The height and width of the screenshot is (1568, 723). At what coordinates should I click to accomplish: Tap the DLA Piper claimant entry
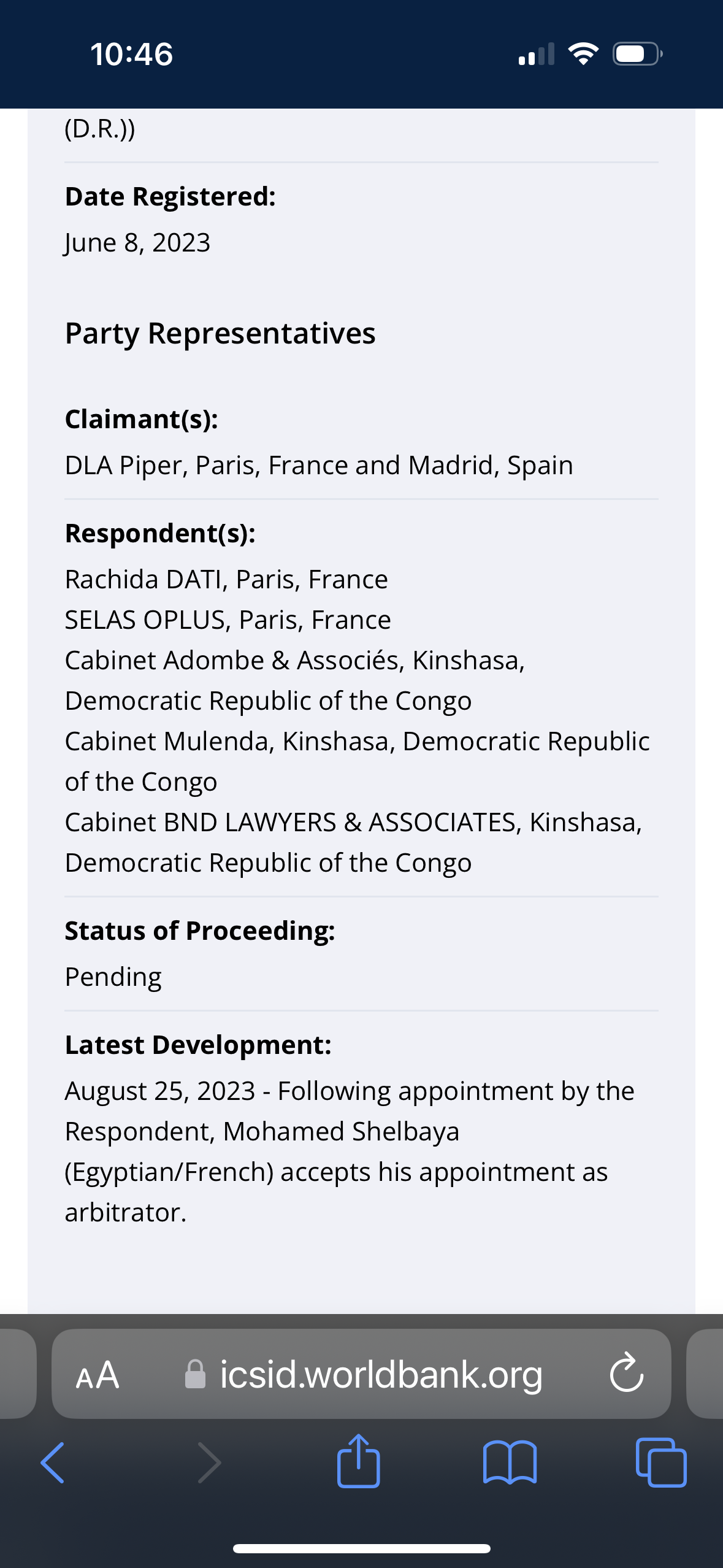[319, 465]
